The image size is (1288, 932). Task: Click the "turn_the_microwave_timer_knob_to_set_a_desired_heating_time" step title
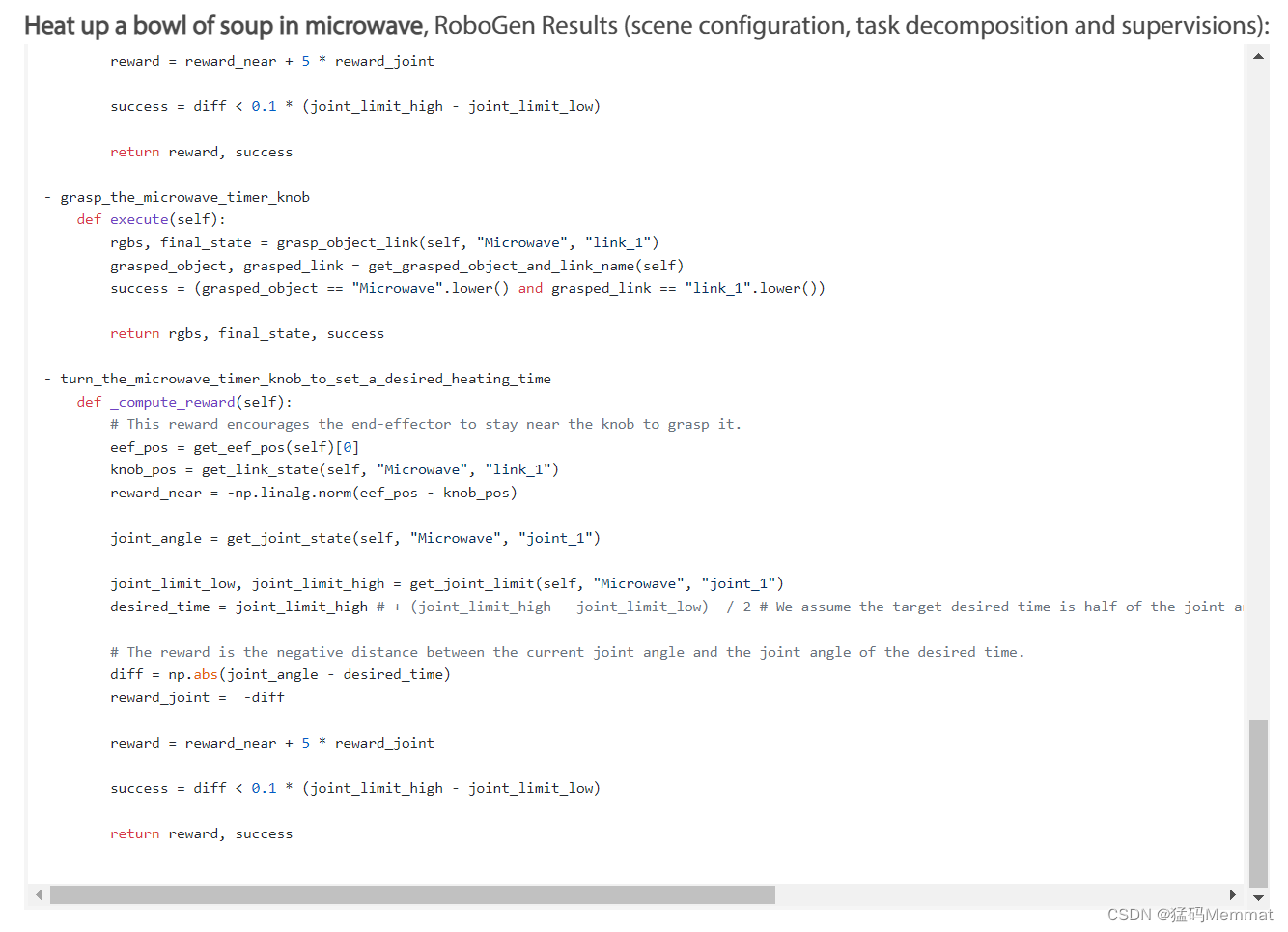tap(305, 379)
